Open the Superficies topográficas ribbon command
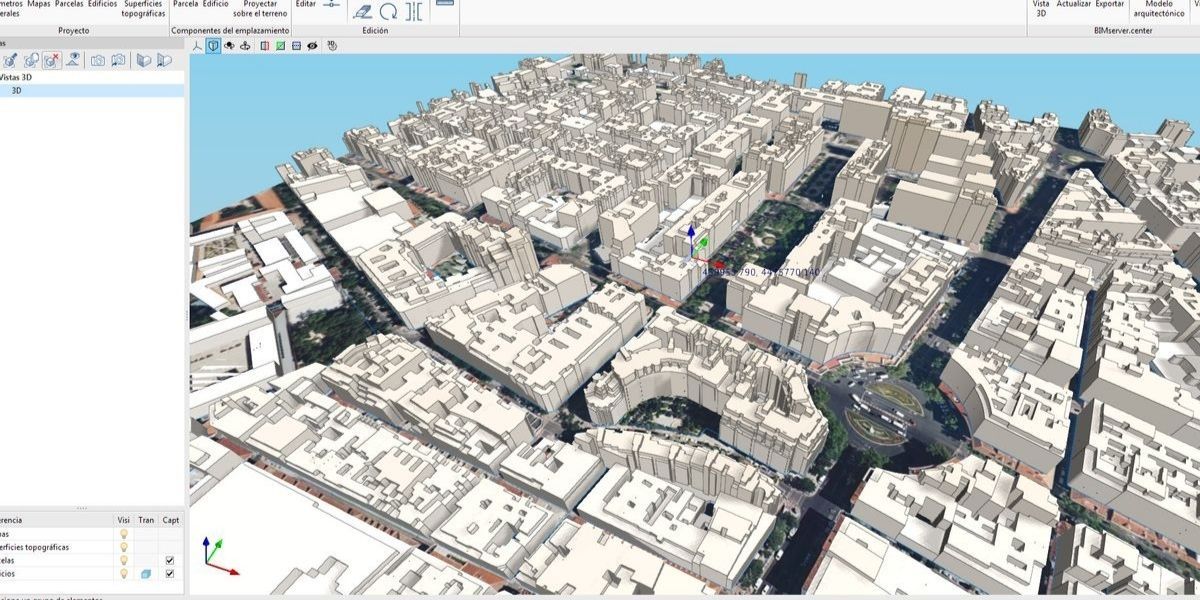 point(144,9)
